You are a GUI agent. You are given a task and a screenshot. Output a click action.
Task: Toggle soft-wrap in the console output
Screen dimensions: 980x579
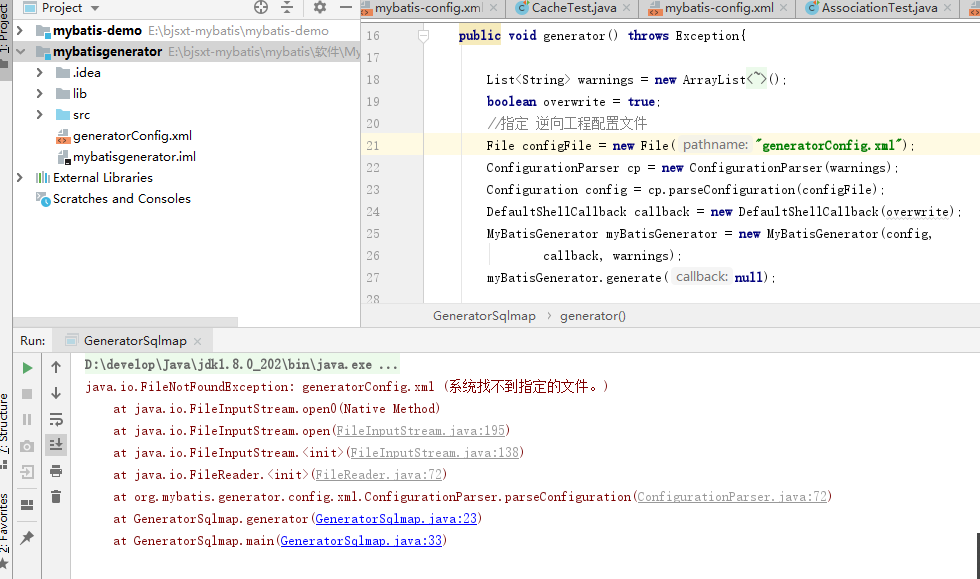[56, 419]
